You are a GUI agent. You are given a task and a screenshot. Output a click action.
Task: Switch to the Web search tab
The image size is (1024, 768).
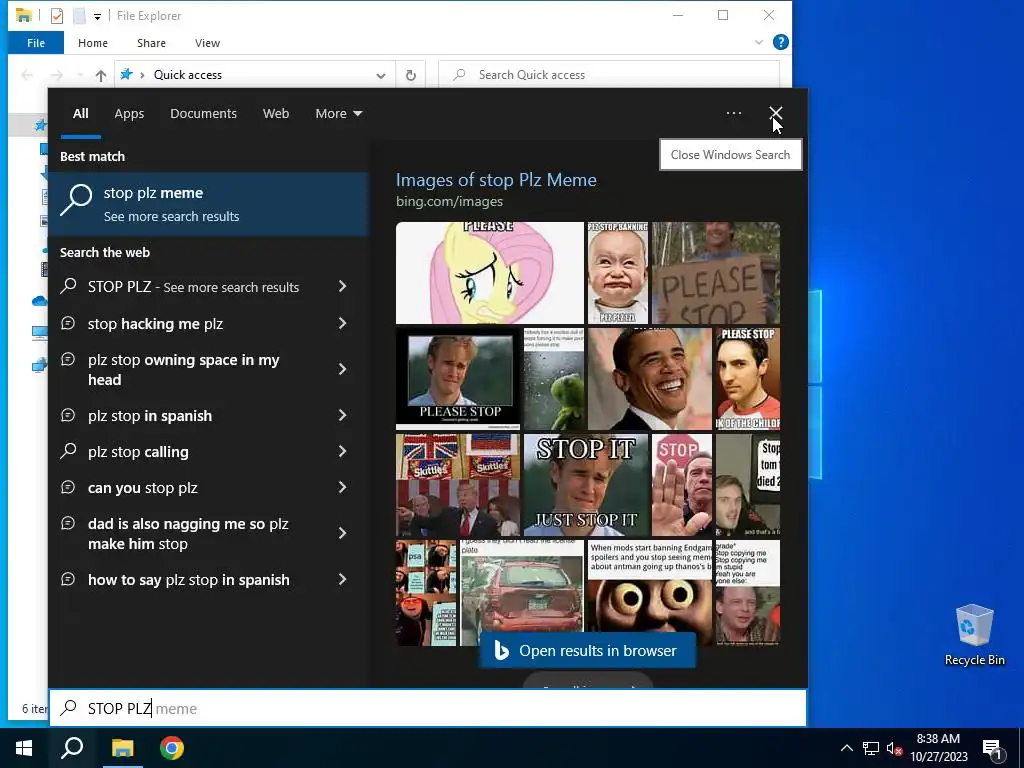pos(276,114)
